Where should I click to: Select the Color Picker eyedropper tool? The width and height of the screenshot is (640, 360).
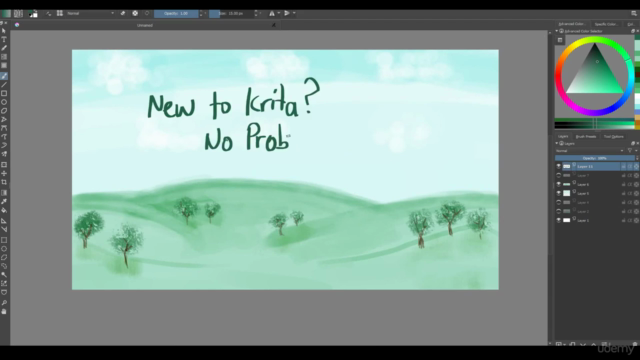(4, 201)
